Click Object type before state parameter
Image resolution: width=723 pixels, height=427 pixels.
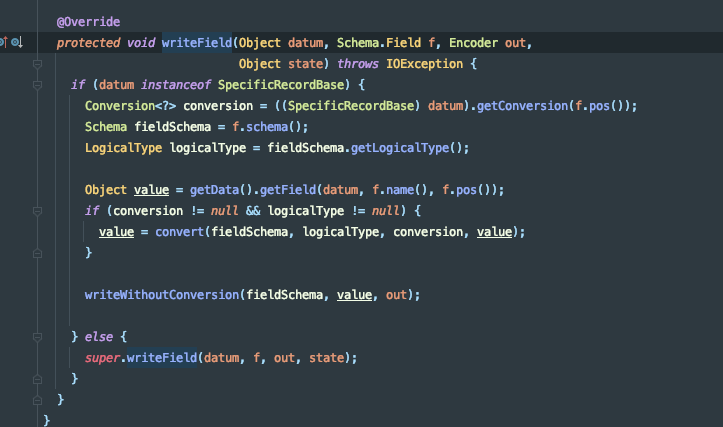tap(260, 64)
